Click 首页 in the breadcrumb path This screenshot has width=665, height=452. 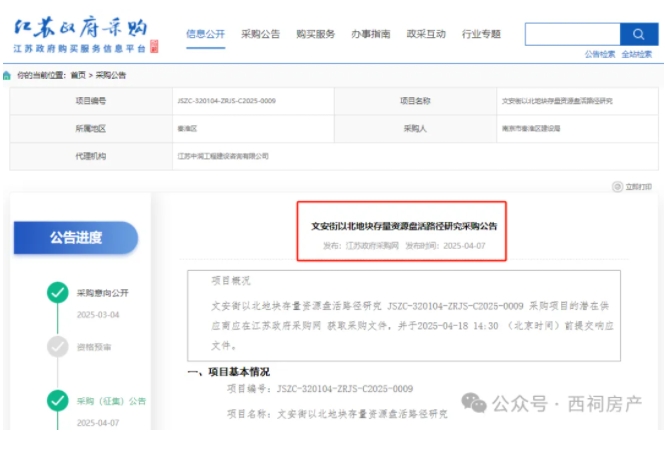76,75
